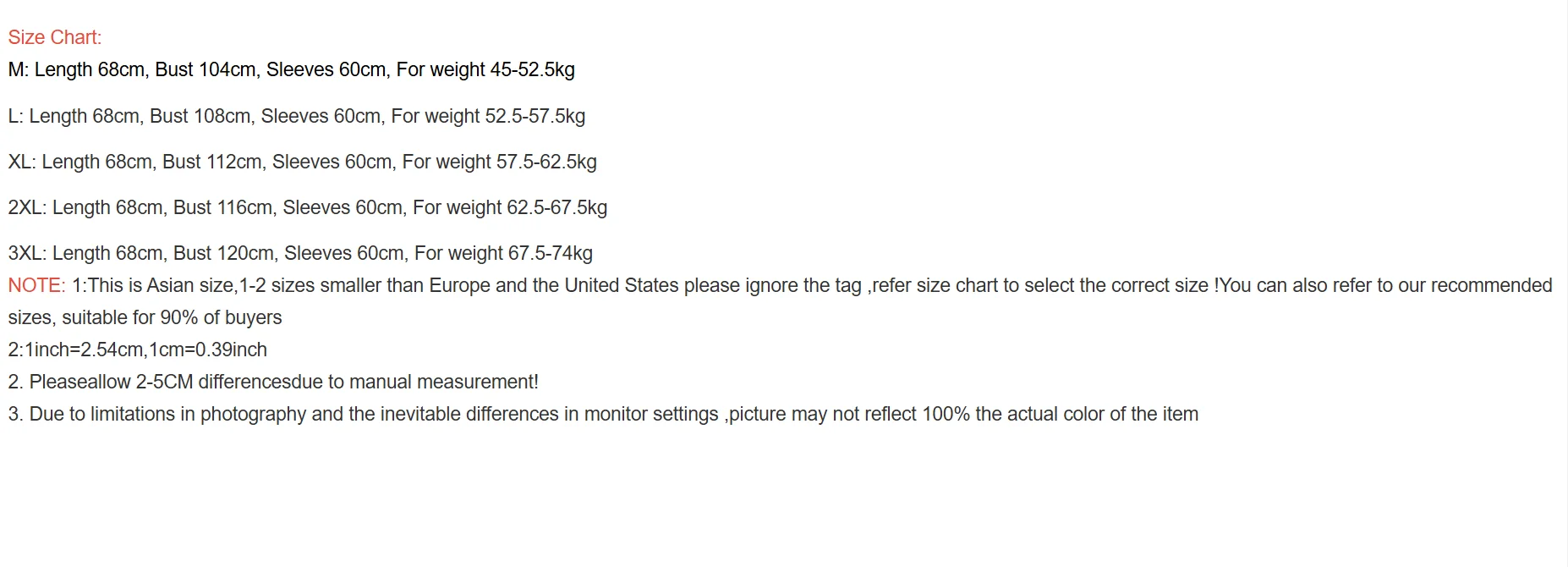This screenshot has width=1568, height=567.
Task: Click 'Sleeves 60cm' in the XL row
Action: click(332, 162)
